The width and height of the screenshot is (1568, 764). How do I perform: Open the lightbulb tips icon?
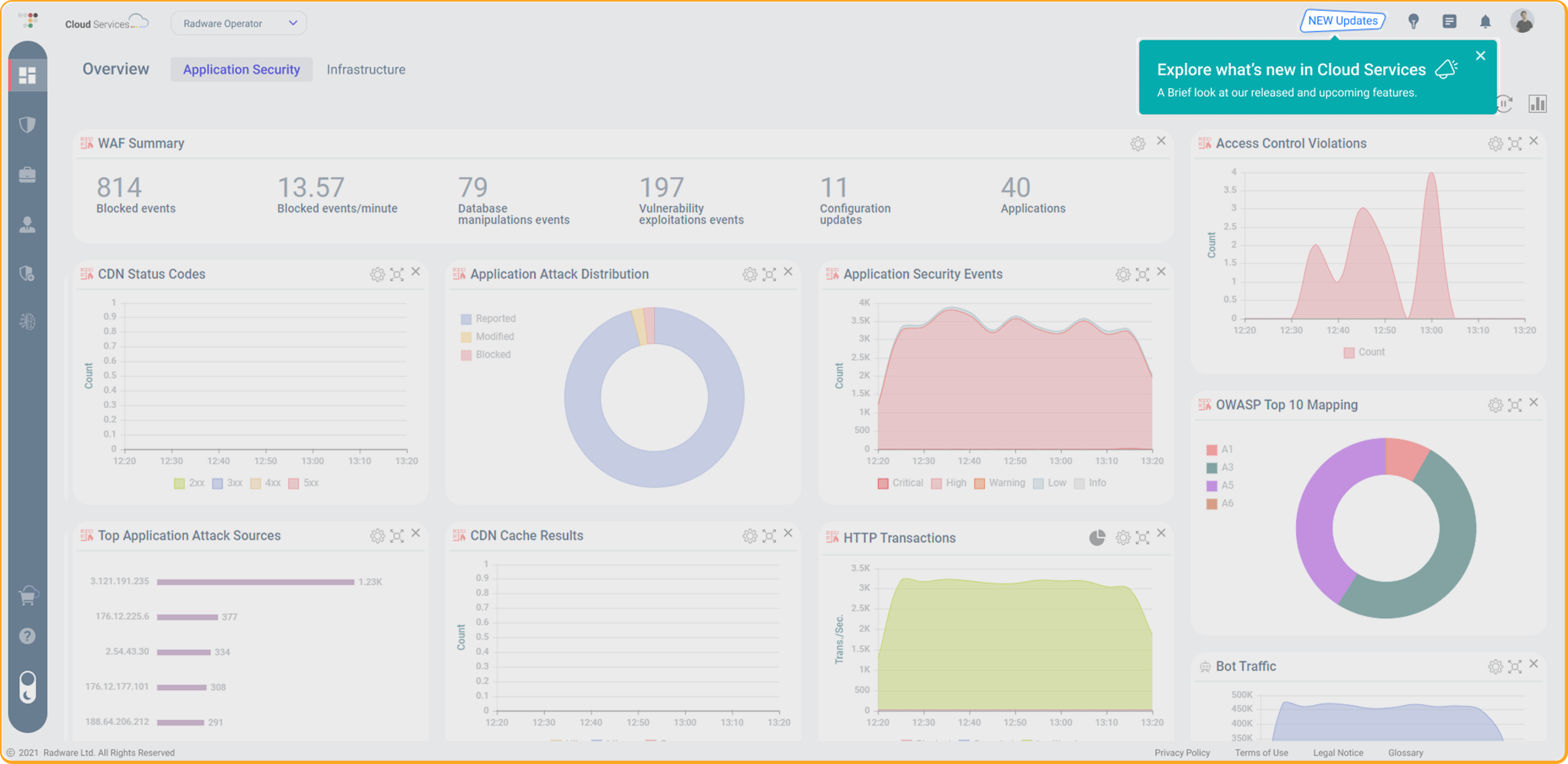pyautogui.click(x=1414, y=22)
